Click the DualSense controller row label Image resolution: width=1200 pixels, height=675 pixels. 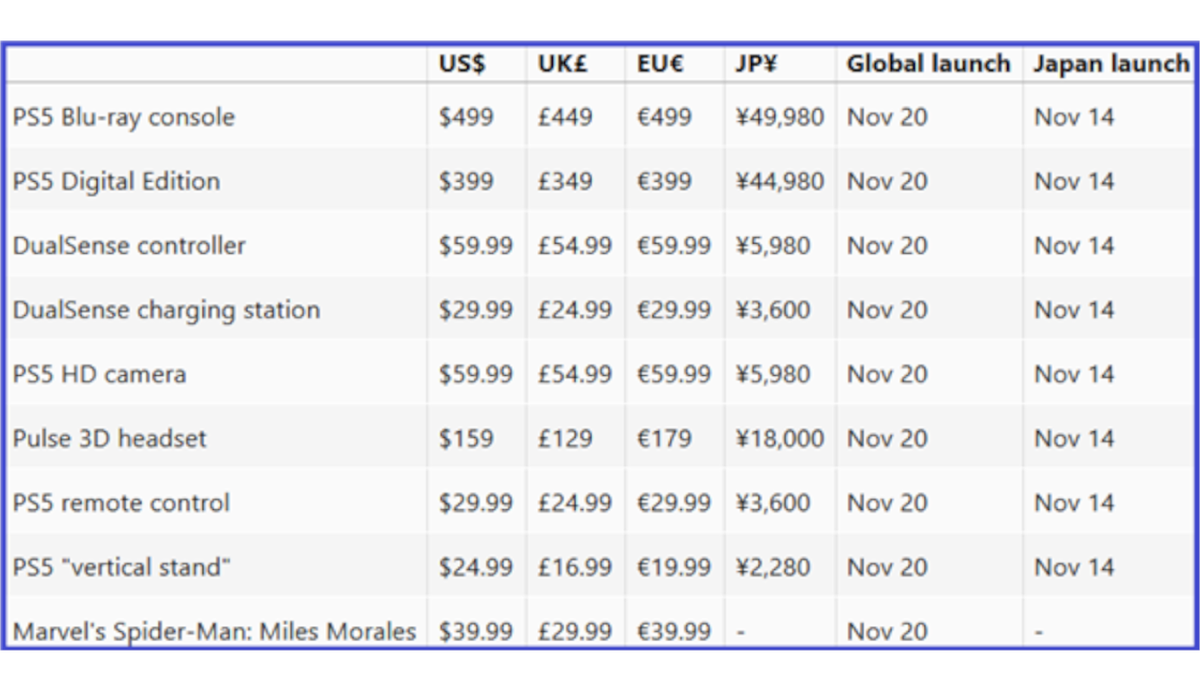[129, 246]
